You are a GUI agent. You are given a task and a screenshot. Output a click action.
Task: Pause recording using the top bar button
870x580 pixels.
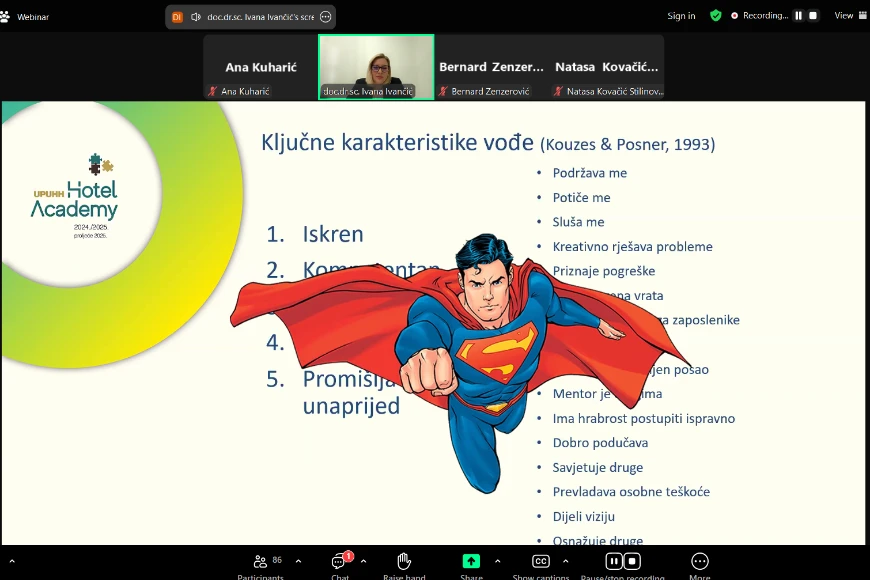pos(798,16)
